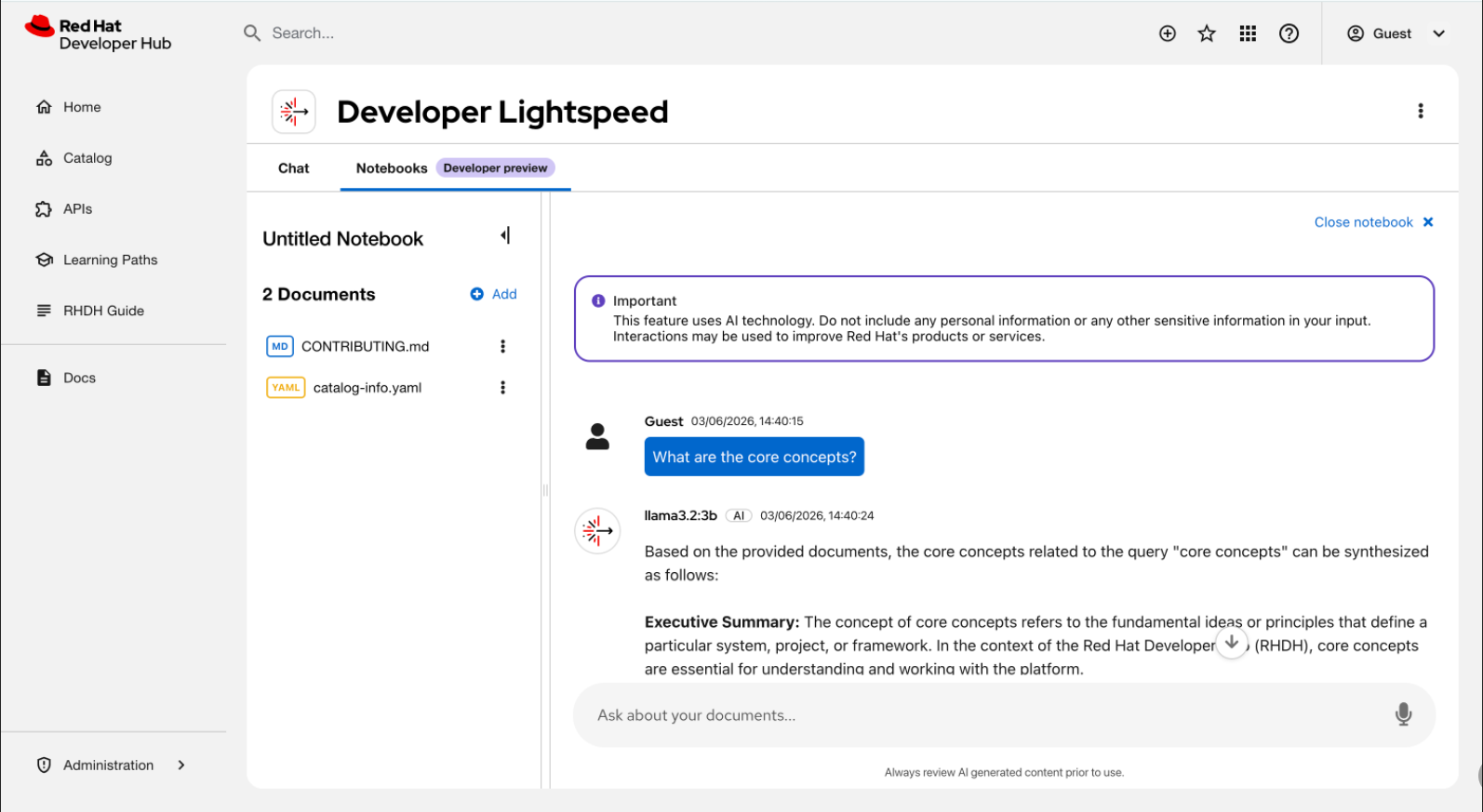Click the llama3.2:3b bot avatar icon

click(597, 531)
